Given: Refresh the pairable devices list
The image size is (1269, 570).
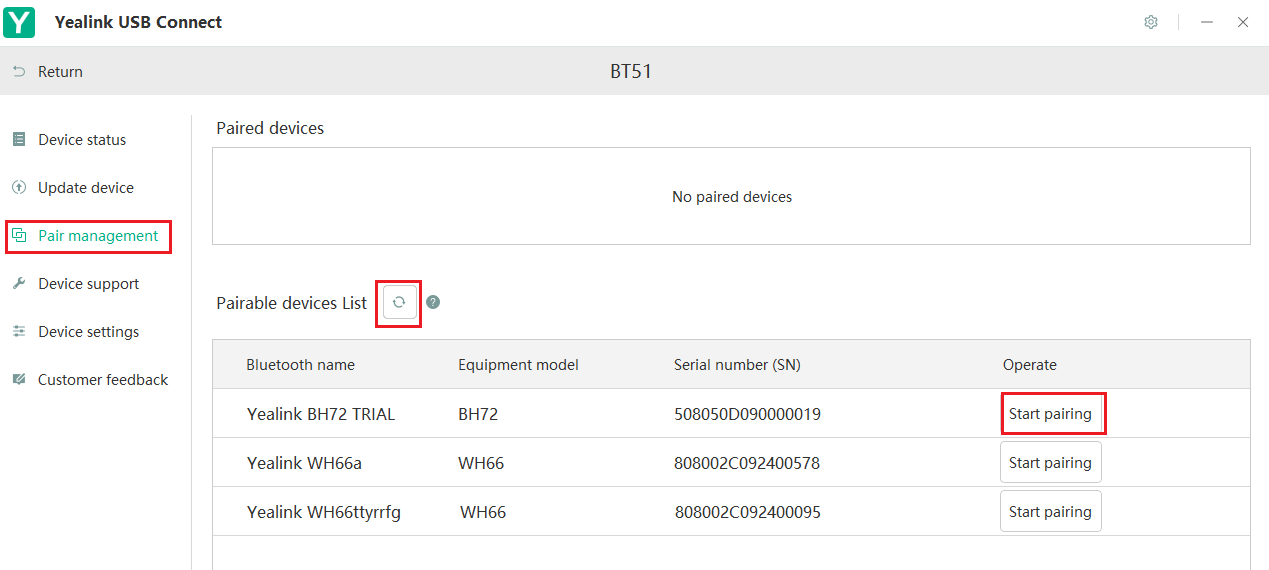Looking at the screenshot, I should (x=399, y=302).
